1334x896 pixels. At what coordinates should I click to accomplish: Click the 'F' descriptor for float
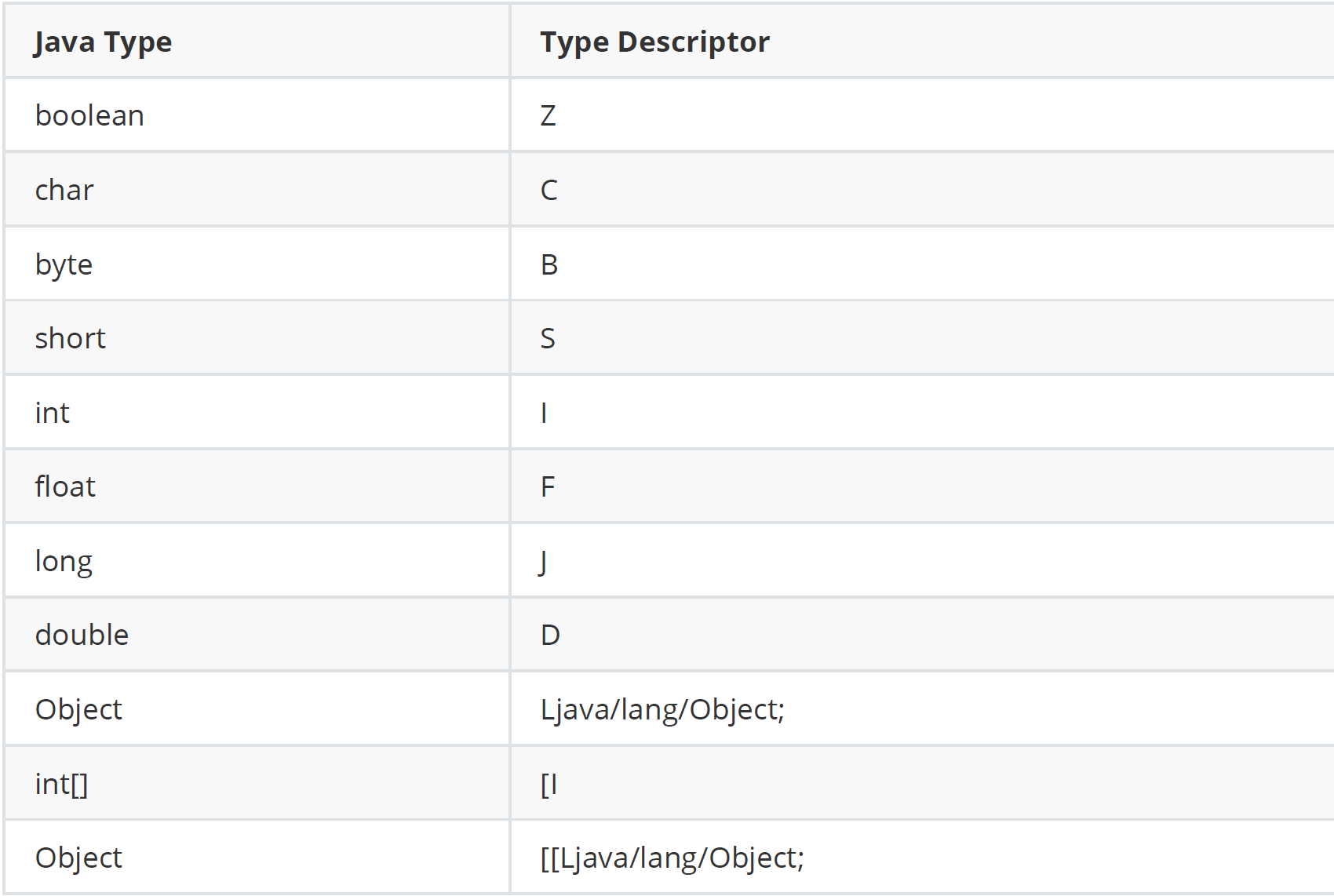tap(547, 487)
